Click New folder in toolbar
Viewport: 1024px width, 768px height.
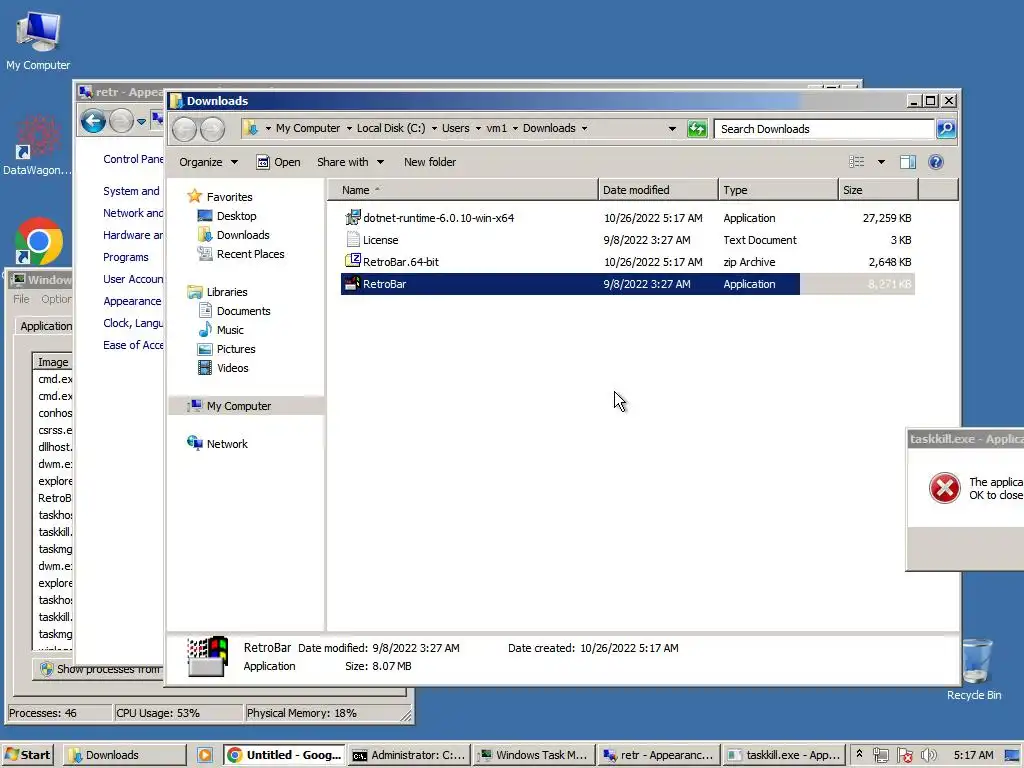tap(430, 162)
